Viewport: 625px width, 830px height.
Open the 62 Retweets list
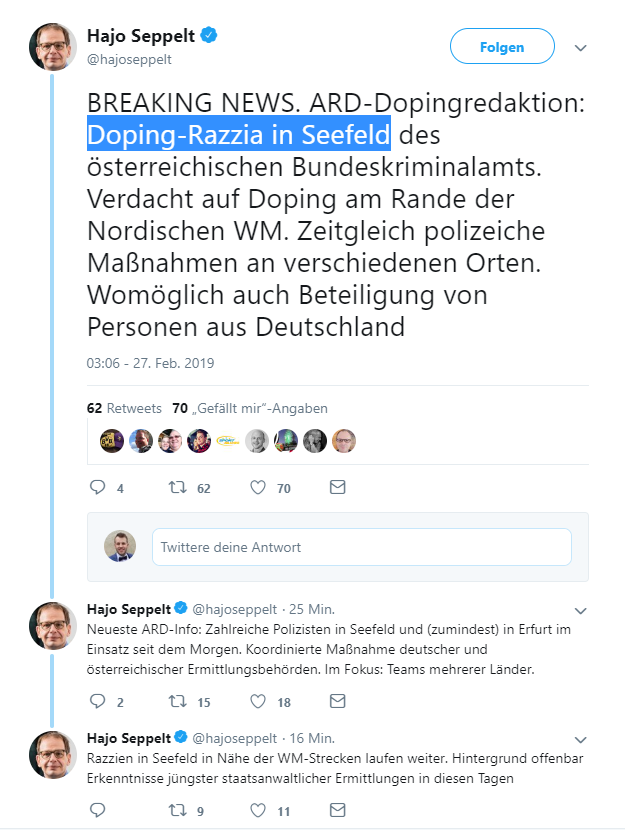click(x=124, y=408)
